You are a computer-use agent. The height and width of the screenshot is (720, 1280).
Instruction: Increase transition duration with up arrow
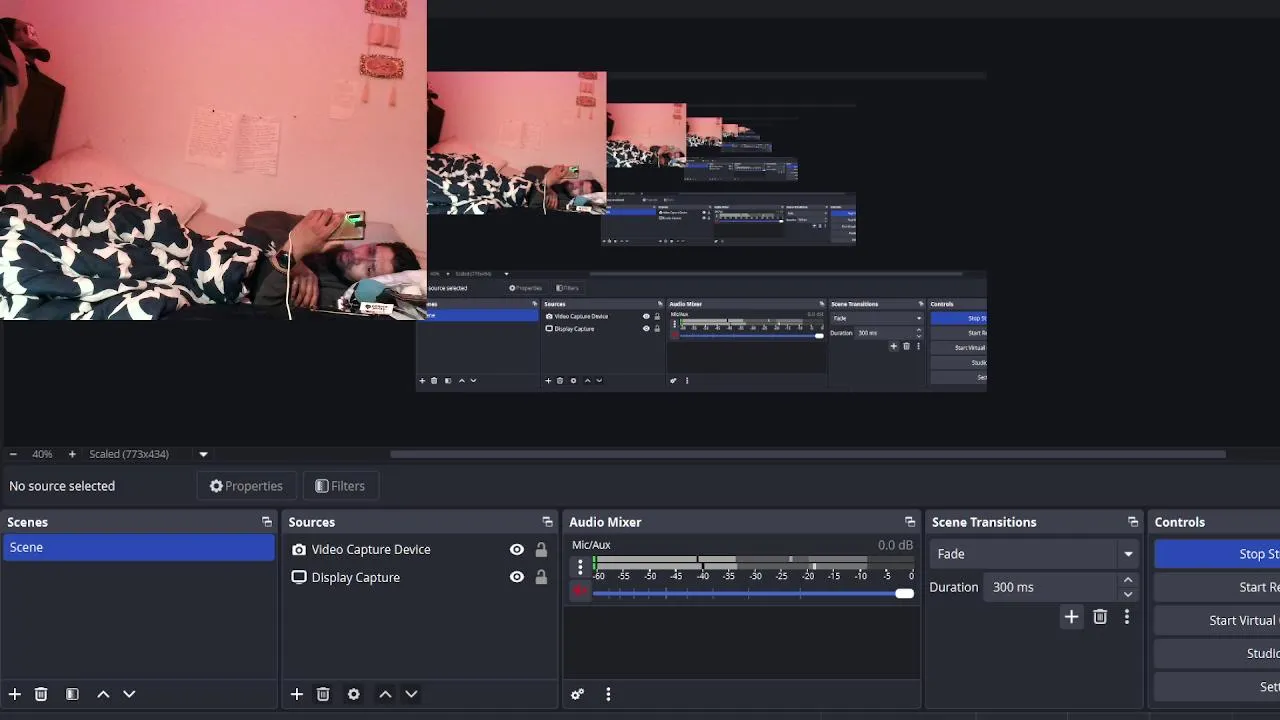[1128, 580]
